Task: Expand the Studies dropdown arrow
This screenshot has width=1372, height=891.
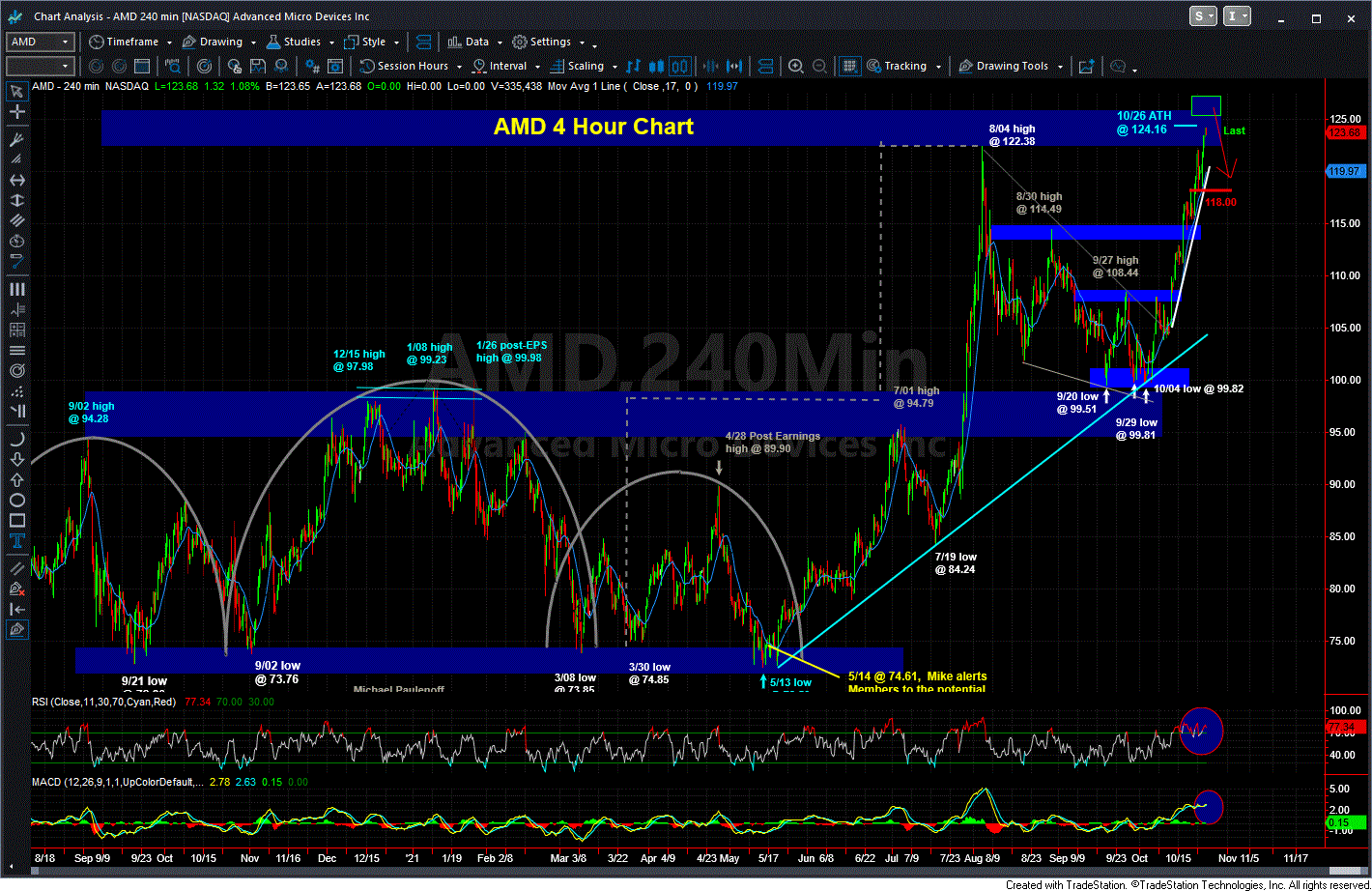Action: (331, 43)
